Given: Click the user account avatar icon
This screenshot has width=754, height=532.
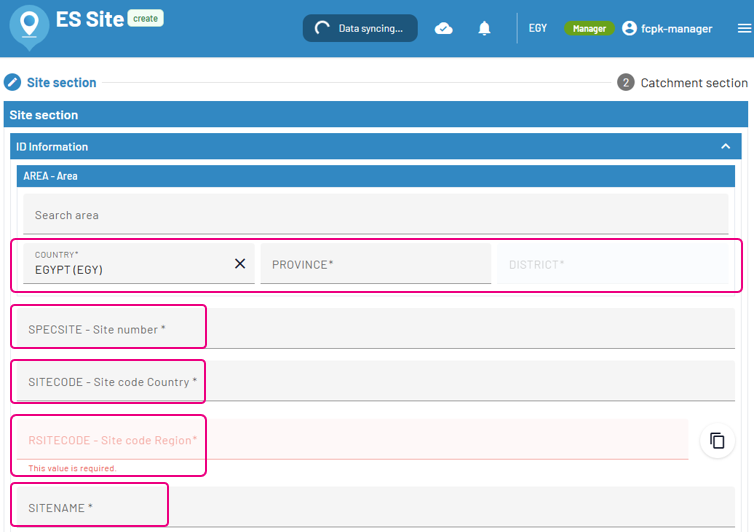Looking at the screenshot, I should pyautogui.click(x=629, y=28).
